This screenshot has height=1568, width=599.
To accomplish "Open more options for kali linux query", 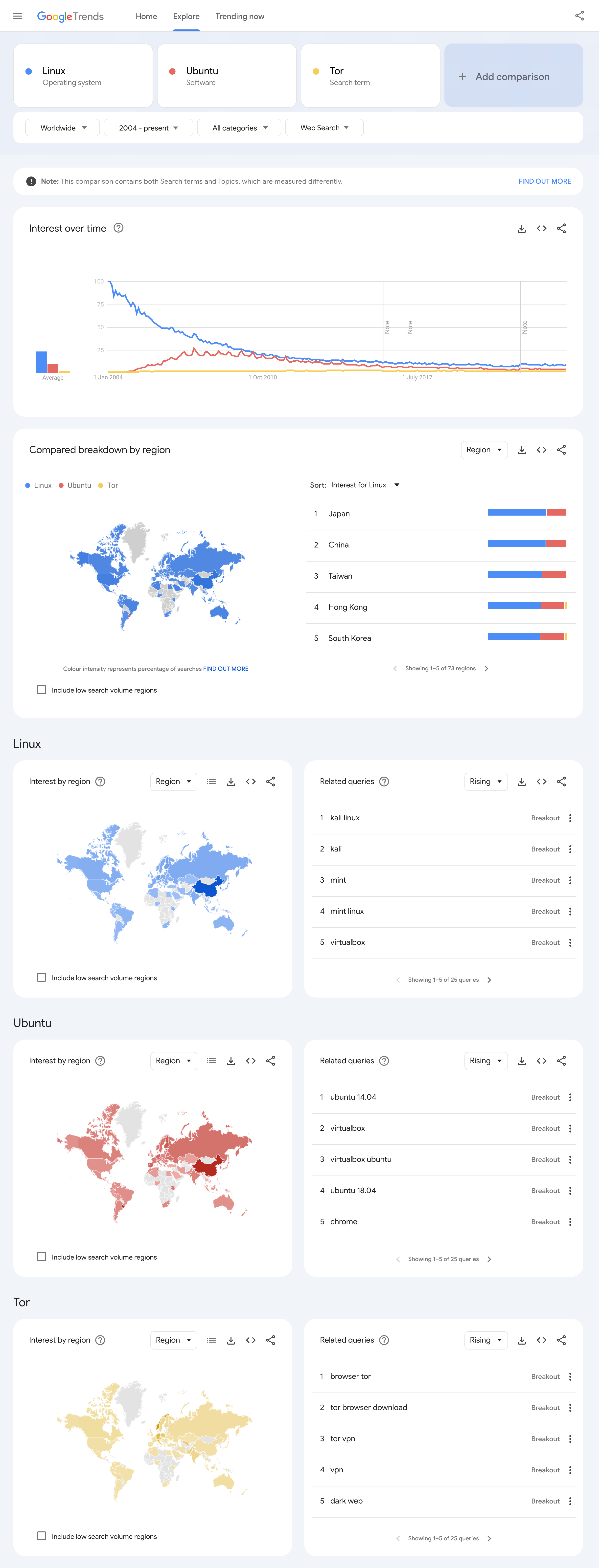I will [x=570, y=818].
